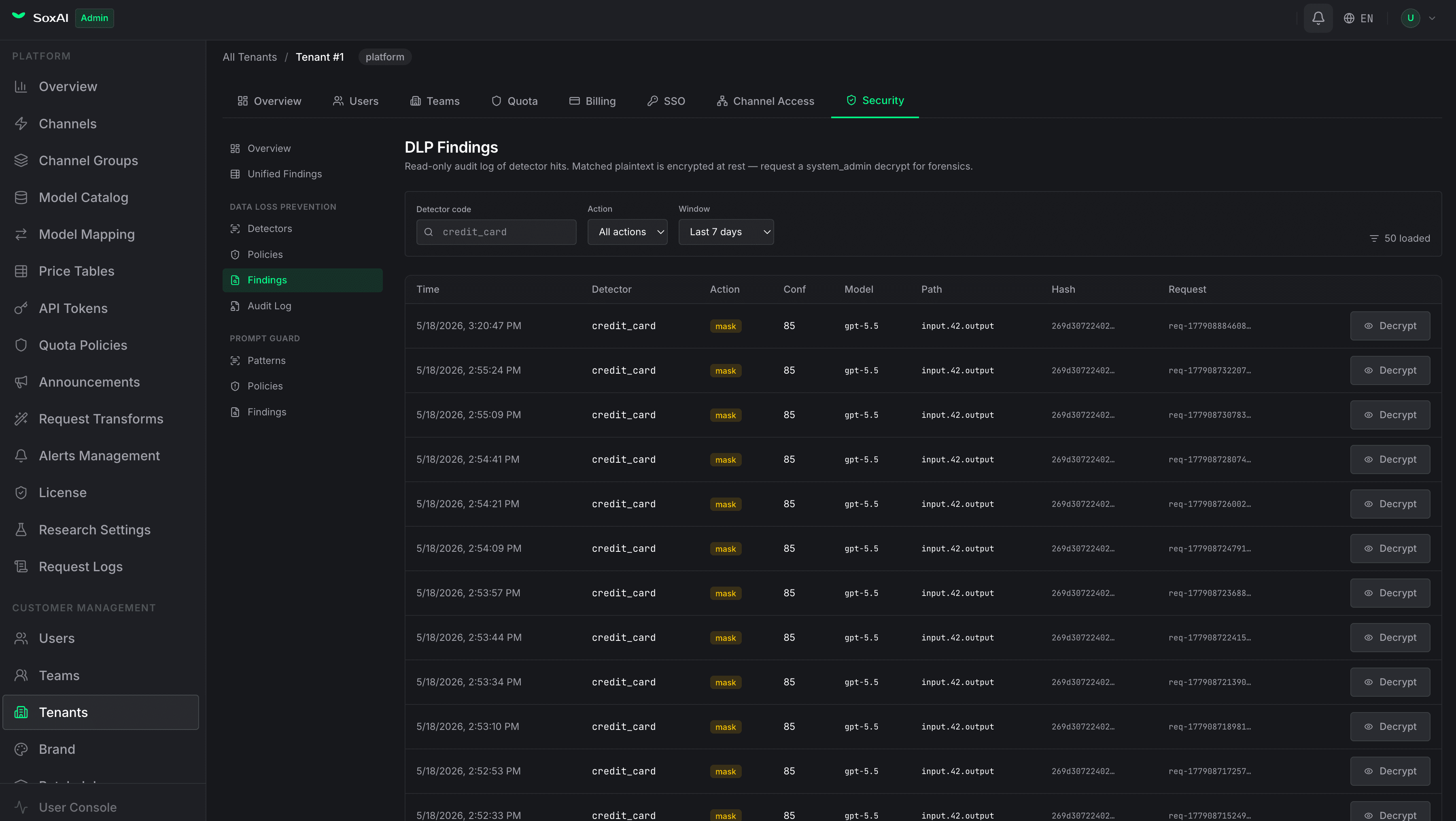
Task: Open the Quota tab
Action: (x=514, y=101)
